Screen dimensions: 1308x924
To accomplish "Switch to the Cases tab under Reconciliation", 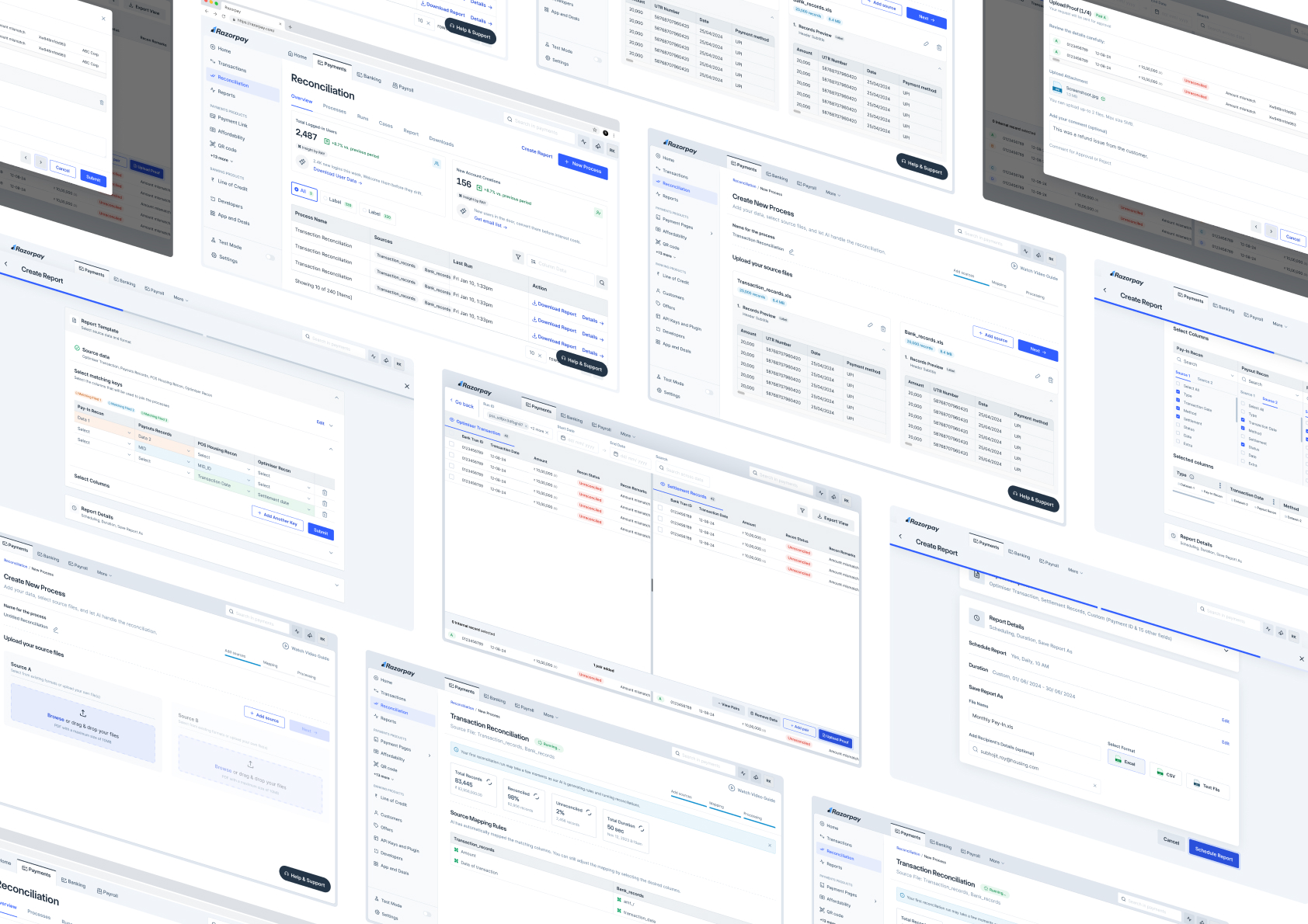I will coord(386,124).
